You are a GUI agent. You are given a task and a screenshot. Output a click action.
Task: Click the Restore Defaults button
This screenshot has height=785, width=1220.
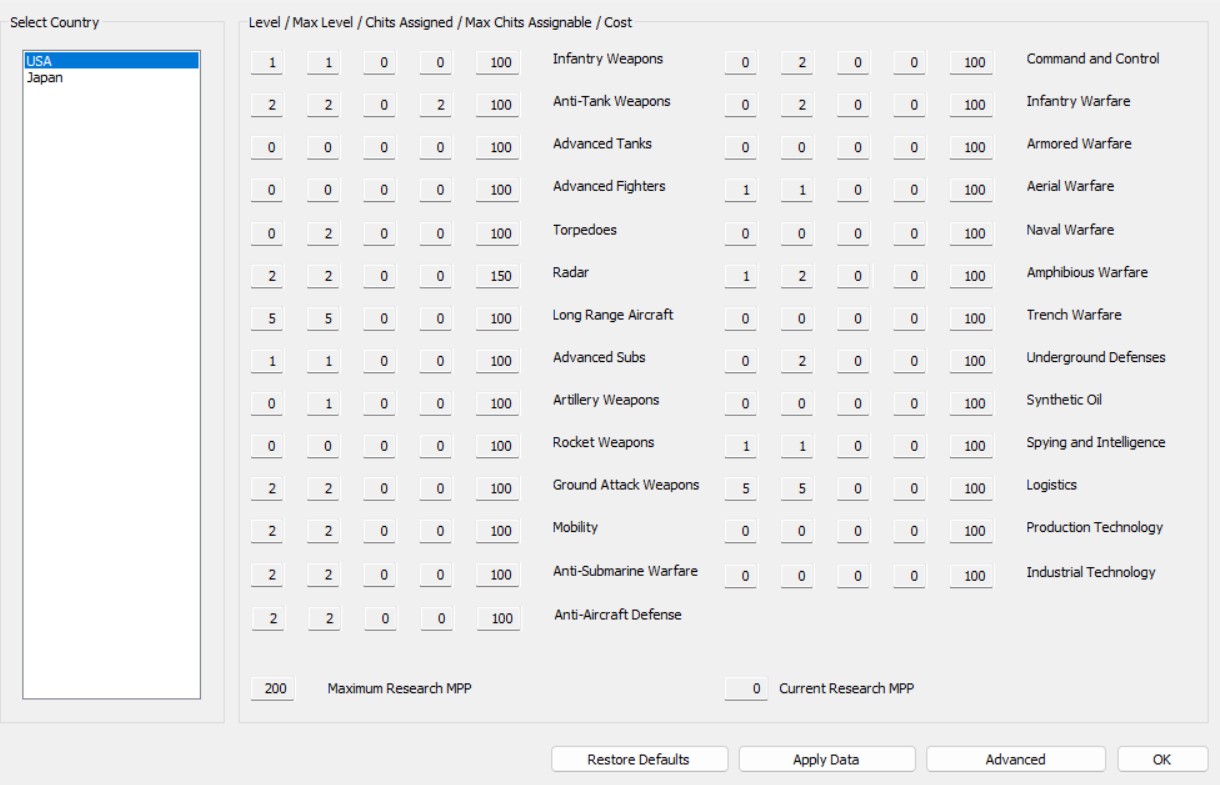point(638,760)
